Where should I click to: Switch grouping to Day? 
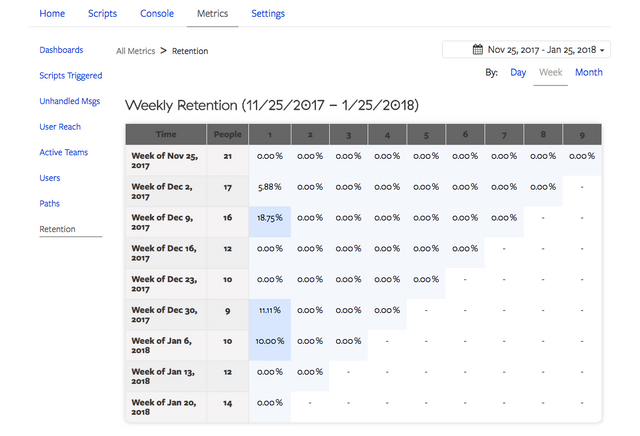click(x=518, y=73)
